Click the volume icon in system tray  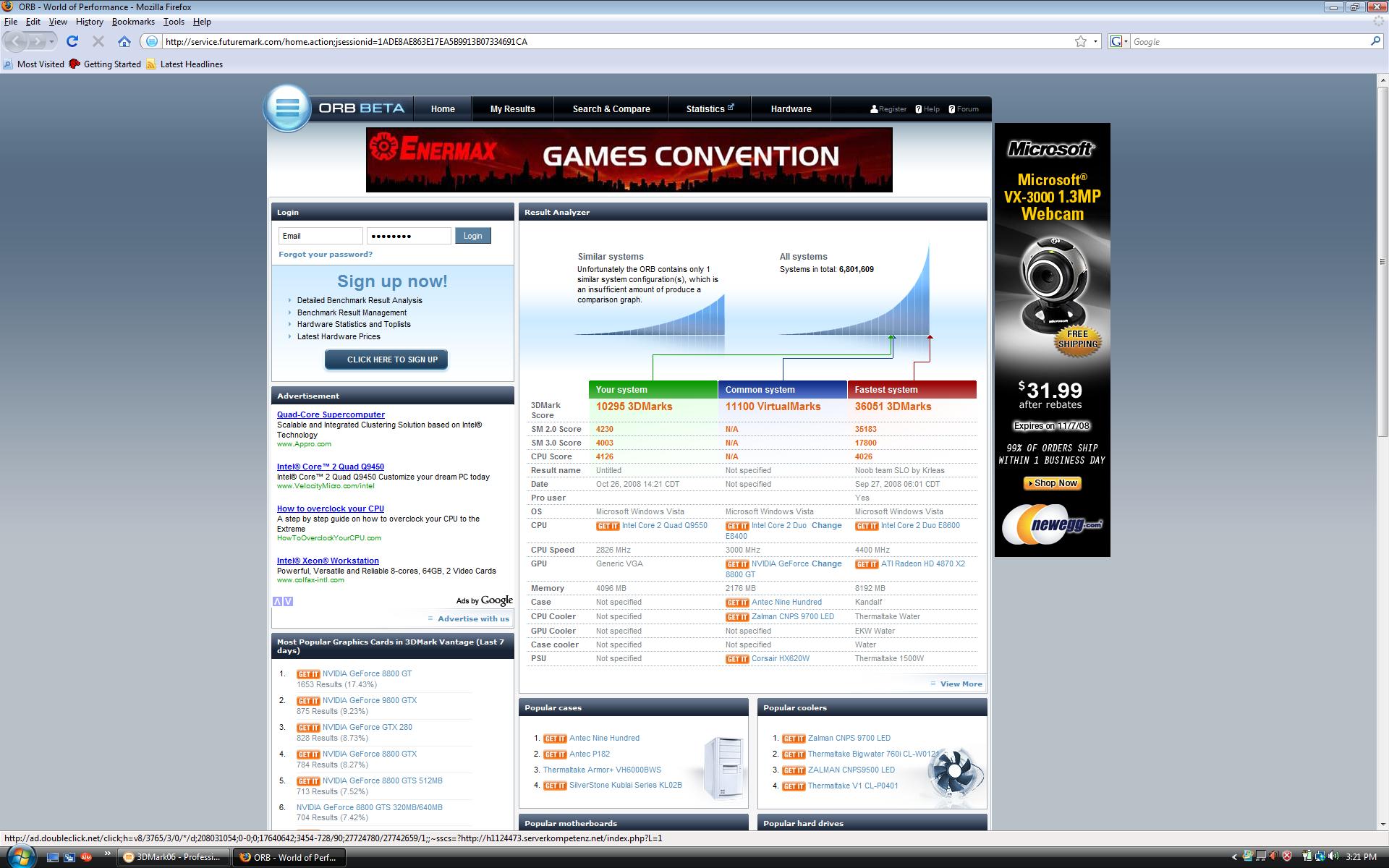(1333, 856)
